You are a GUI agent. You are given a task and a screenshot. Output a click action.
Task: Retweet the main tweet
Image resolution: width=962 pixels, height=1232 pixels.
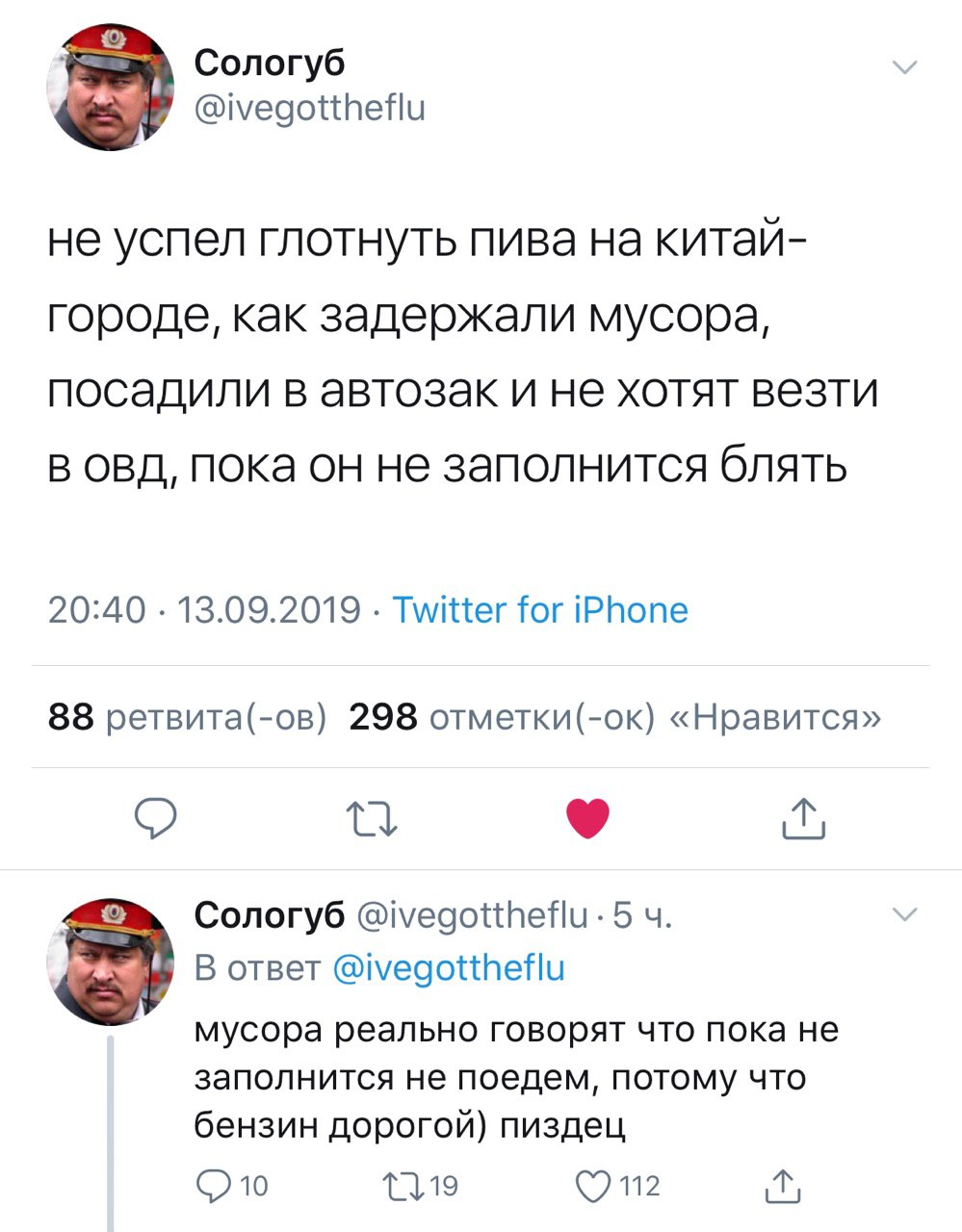(x=370, y=819)
